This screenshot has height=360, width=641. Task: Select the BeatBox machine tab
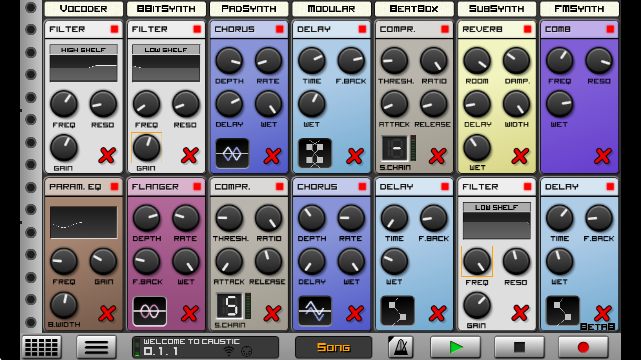coord(414,9)
